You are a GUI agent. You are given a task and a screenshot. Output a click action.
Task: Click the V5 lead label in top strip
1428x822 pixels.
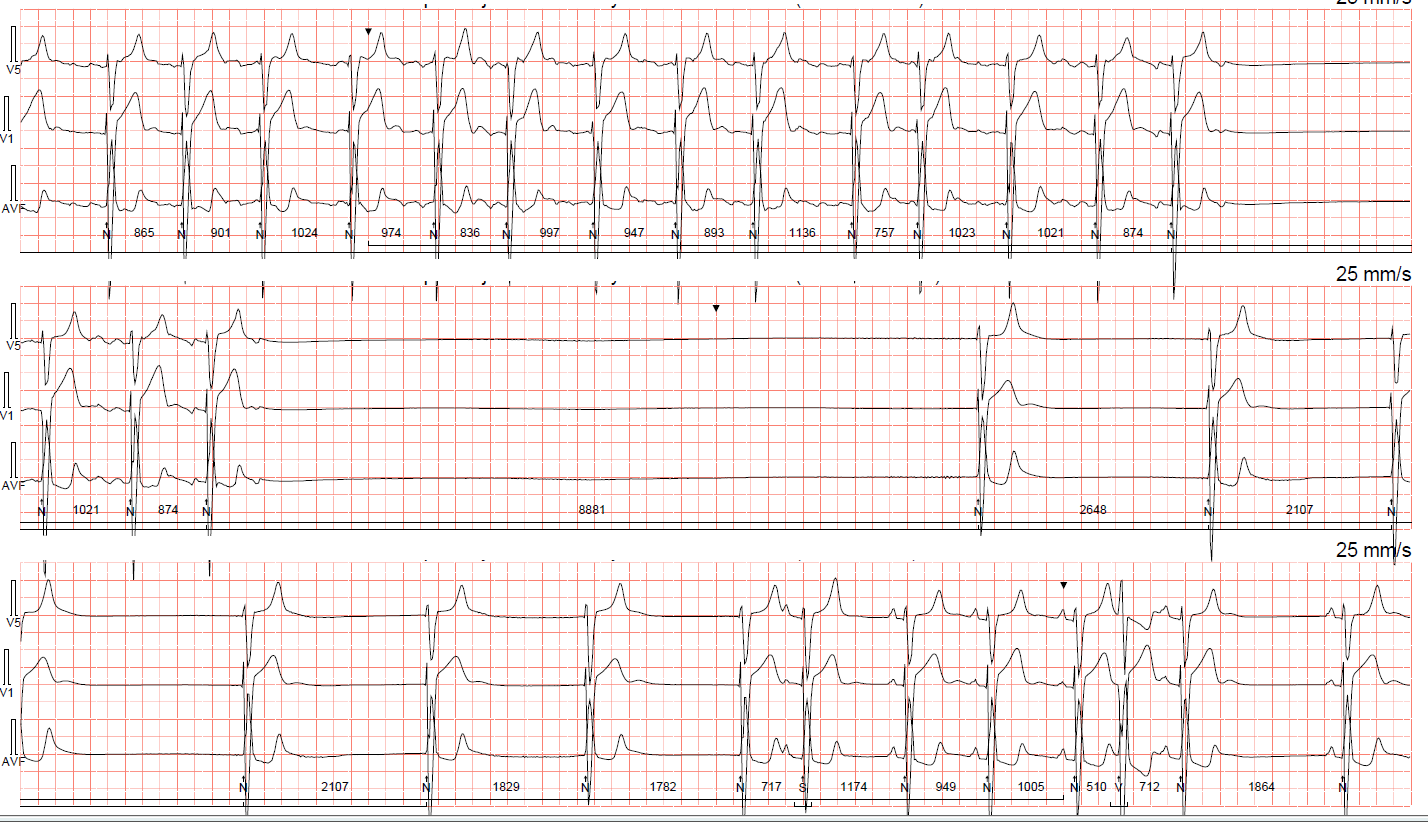click(14, 69)
